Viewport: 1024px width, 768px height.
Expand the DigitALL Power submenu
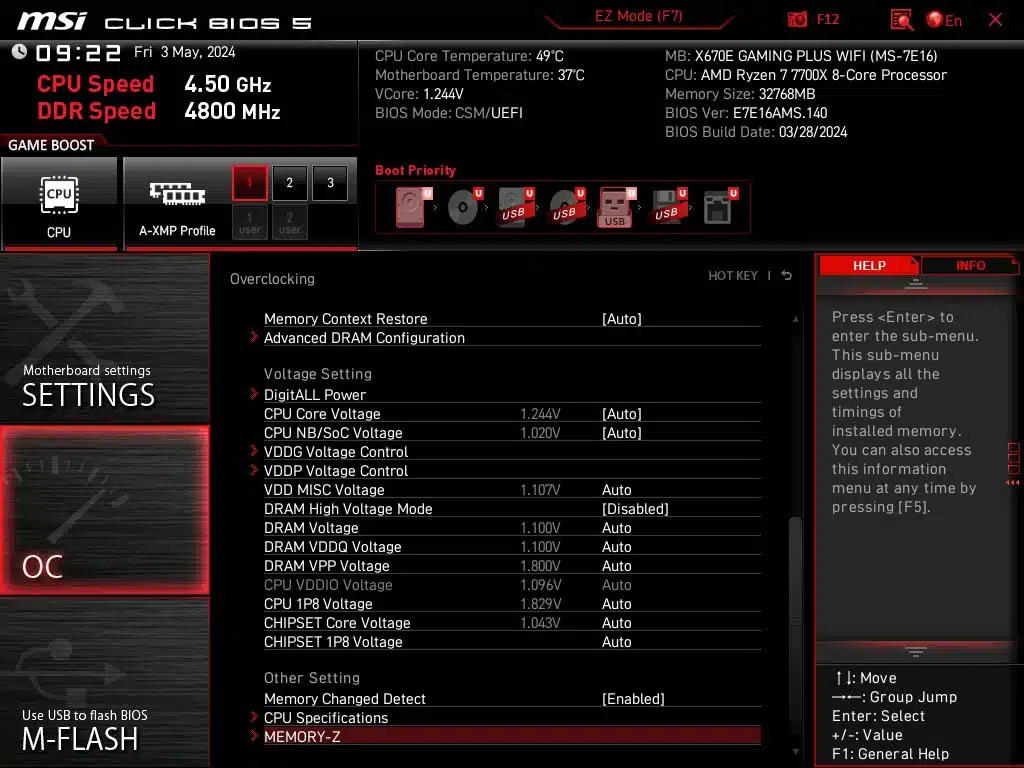315,395
